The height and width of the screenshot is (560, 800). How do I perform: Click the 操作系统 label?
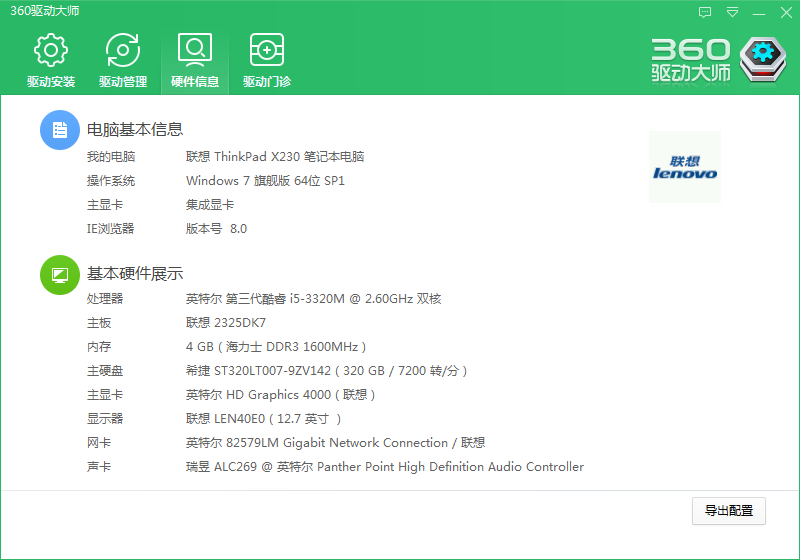(x=111, y=181)
